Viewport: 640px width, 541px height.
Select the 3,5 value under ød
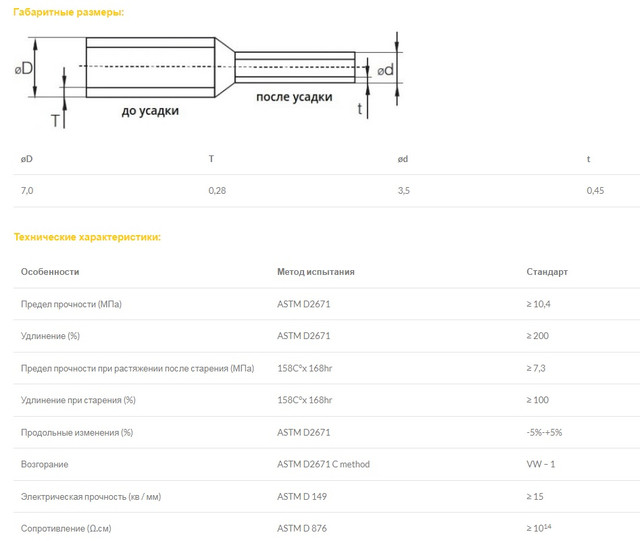404,190
